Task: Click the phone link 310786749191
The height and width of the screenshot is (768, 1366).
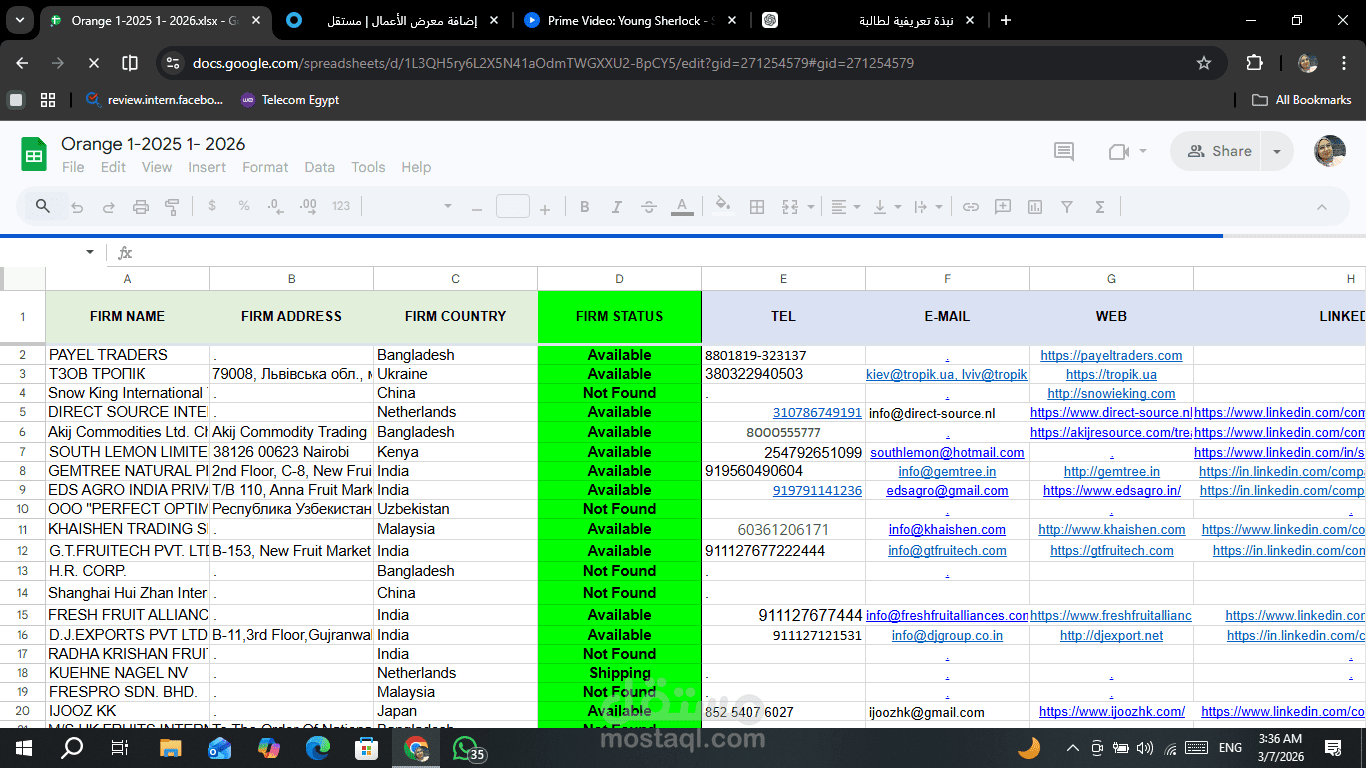Action: coord(817,412)
